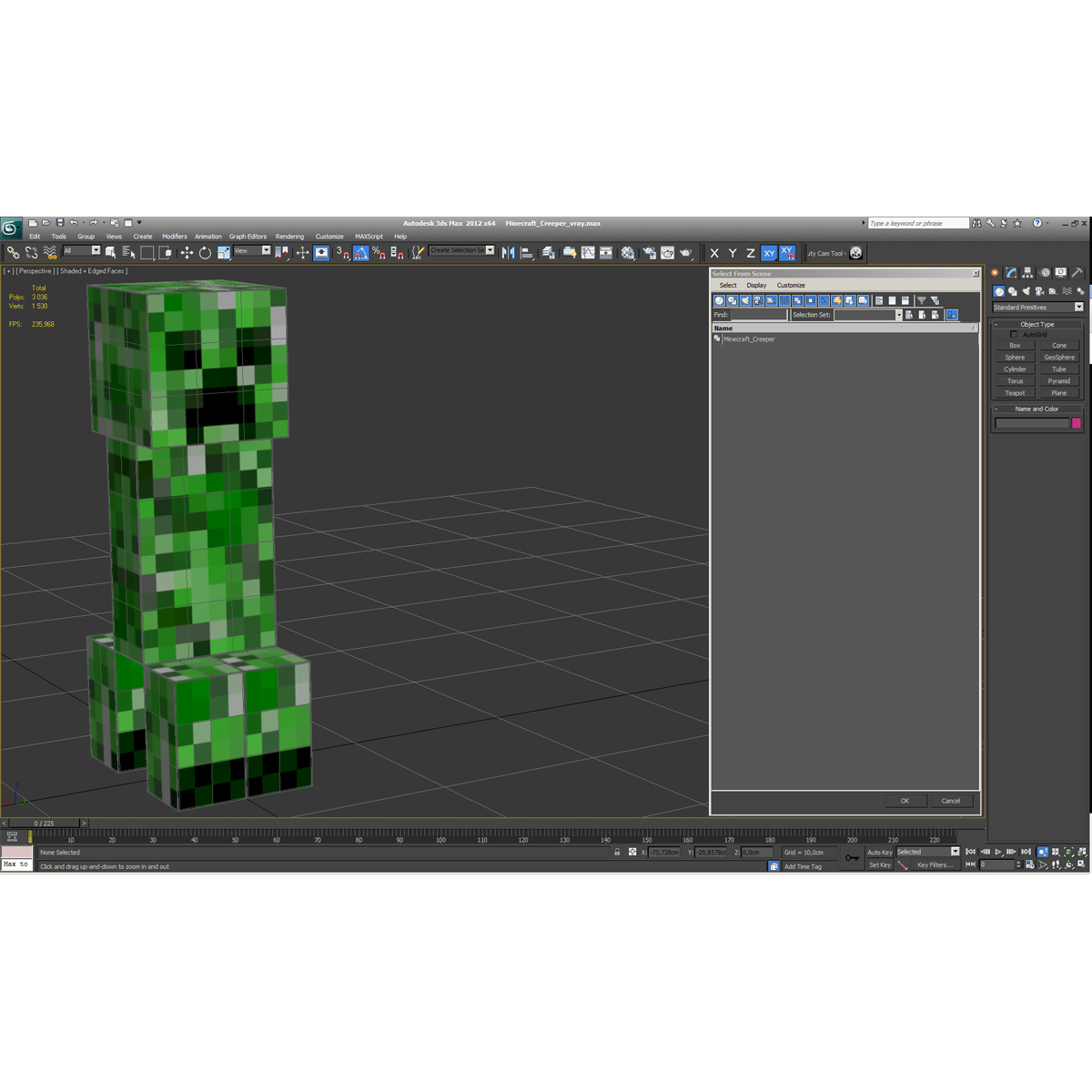Open the Standard Primitives dropdown

[x=1079, y=307]
